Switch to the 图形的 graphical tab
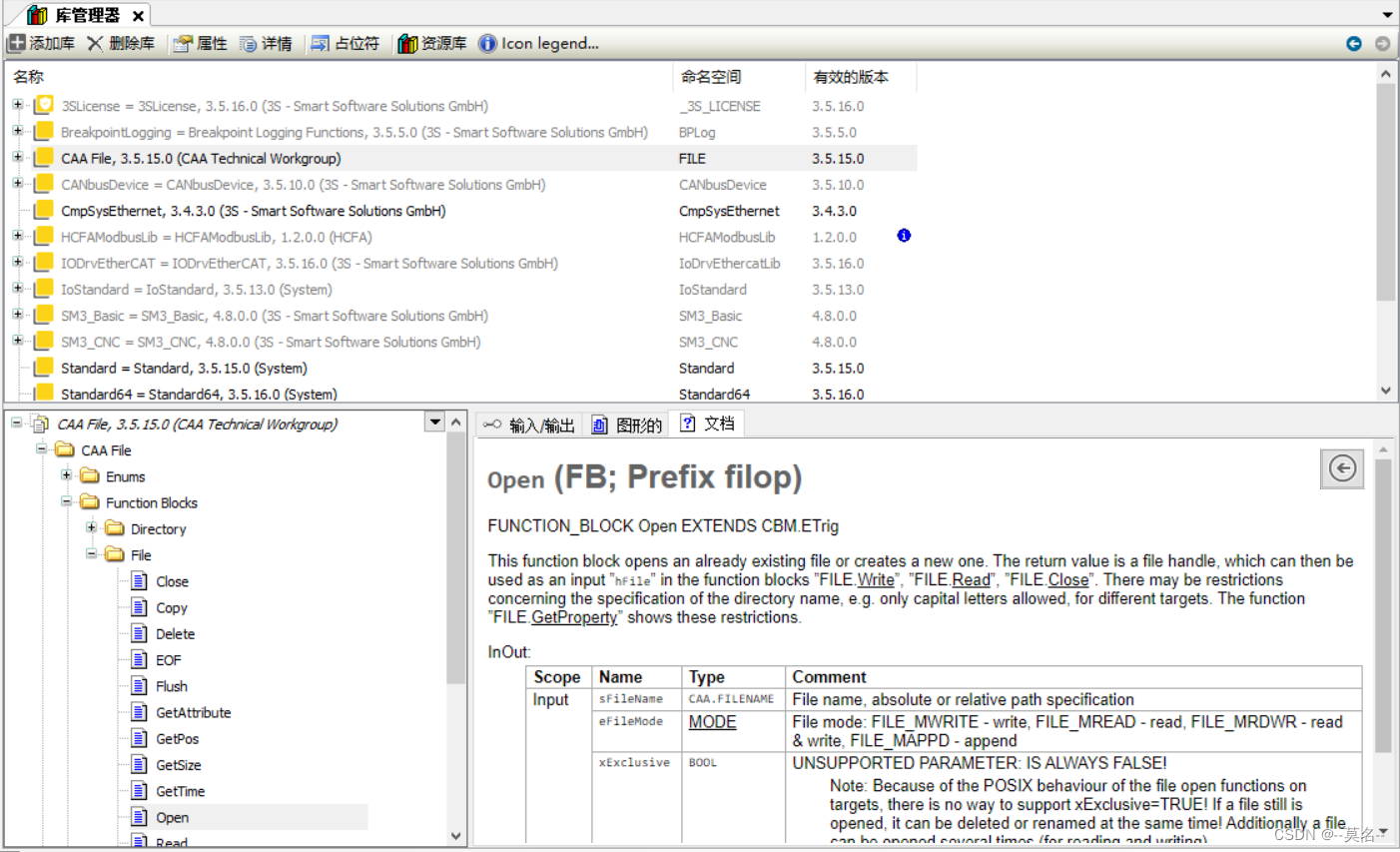1400x852 pixels. (x=627, y=426)
